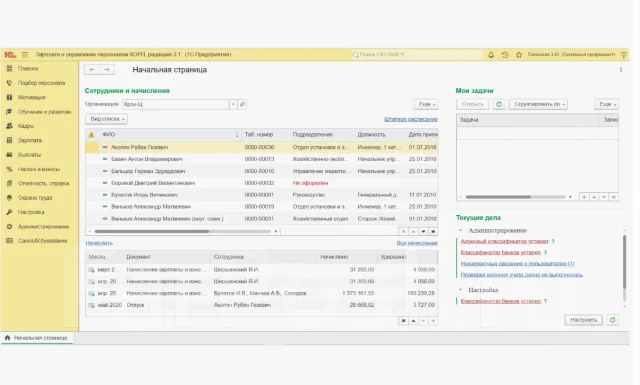Click Все начисления link
The width and height of the screenshot is (640, 385).
(x=417, y=243)
